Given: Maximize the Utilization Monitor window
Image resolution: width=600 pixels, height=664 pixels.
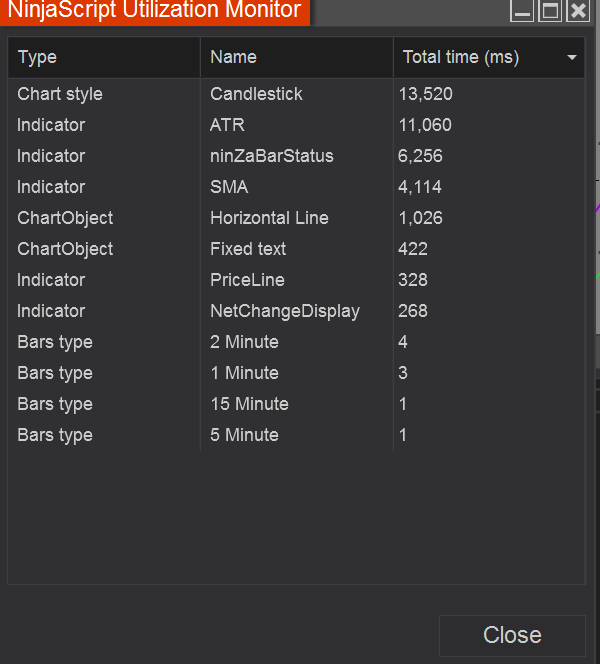Looking at the screenshot, I should [549, 11].
